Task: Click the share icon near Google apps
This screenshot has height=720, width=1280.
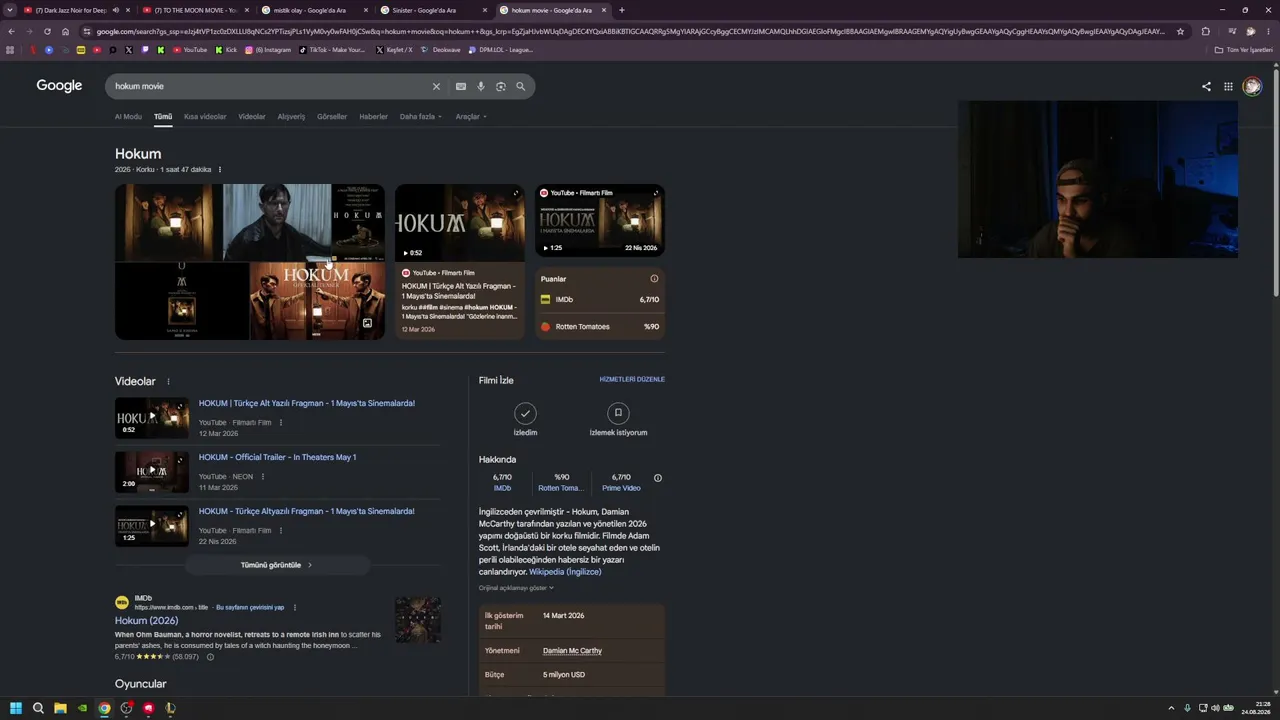Action: [x=1206, y=87]
